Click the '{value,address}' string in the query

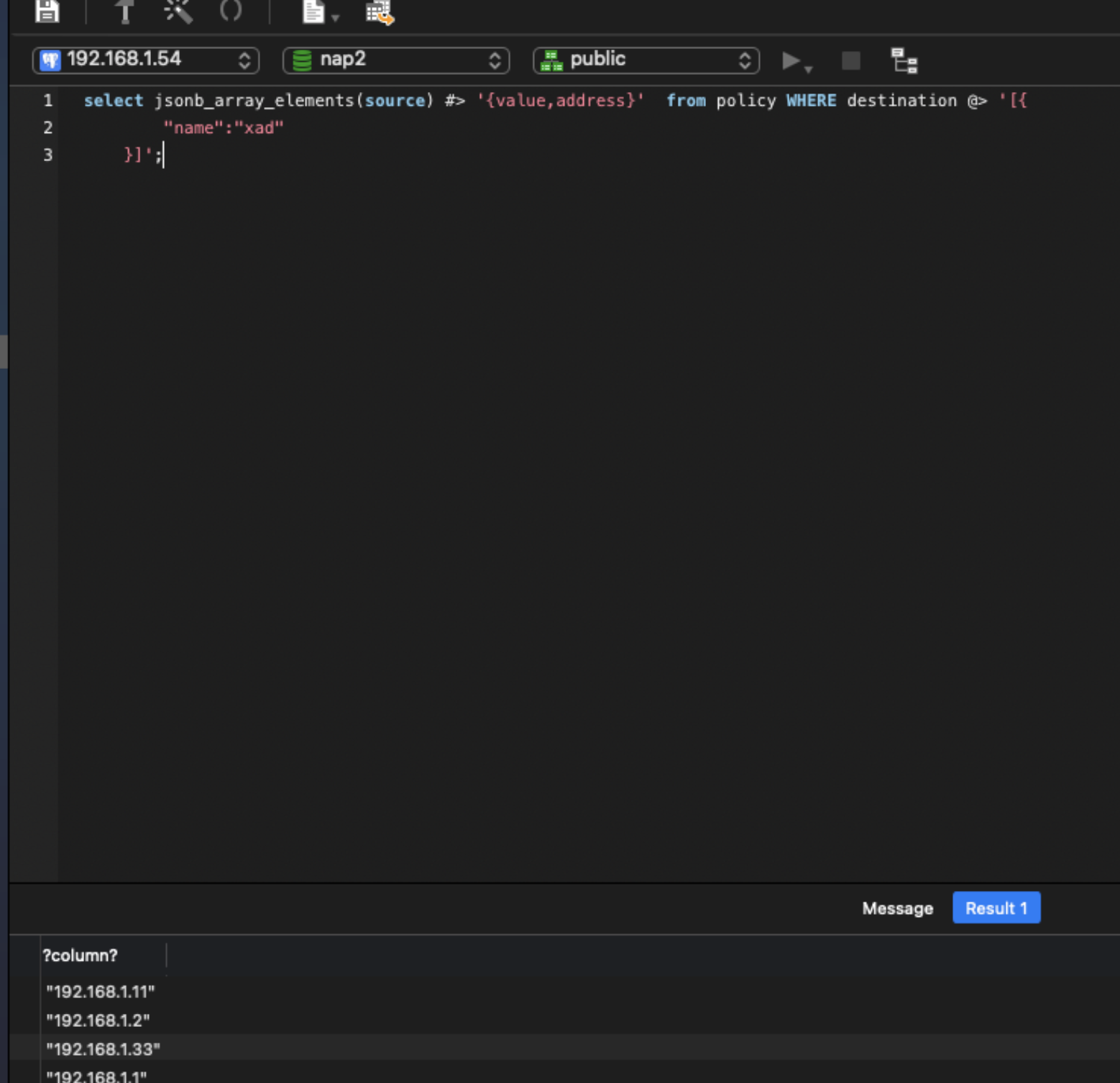pyautogui.click(x=560, y=101)
